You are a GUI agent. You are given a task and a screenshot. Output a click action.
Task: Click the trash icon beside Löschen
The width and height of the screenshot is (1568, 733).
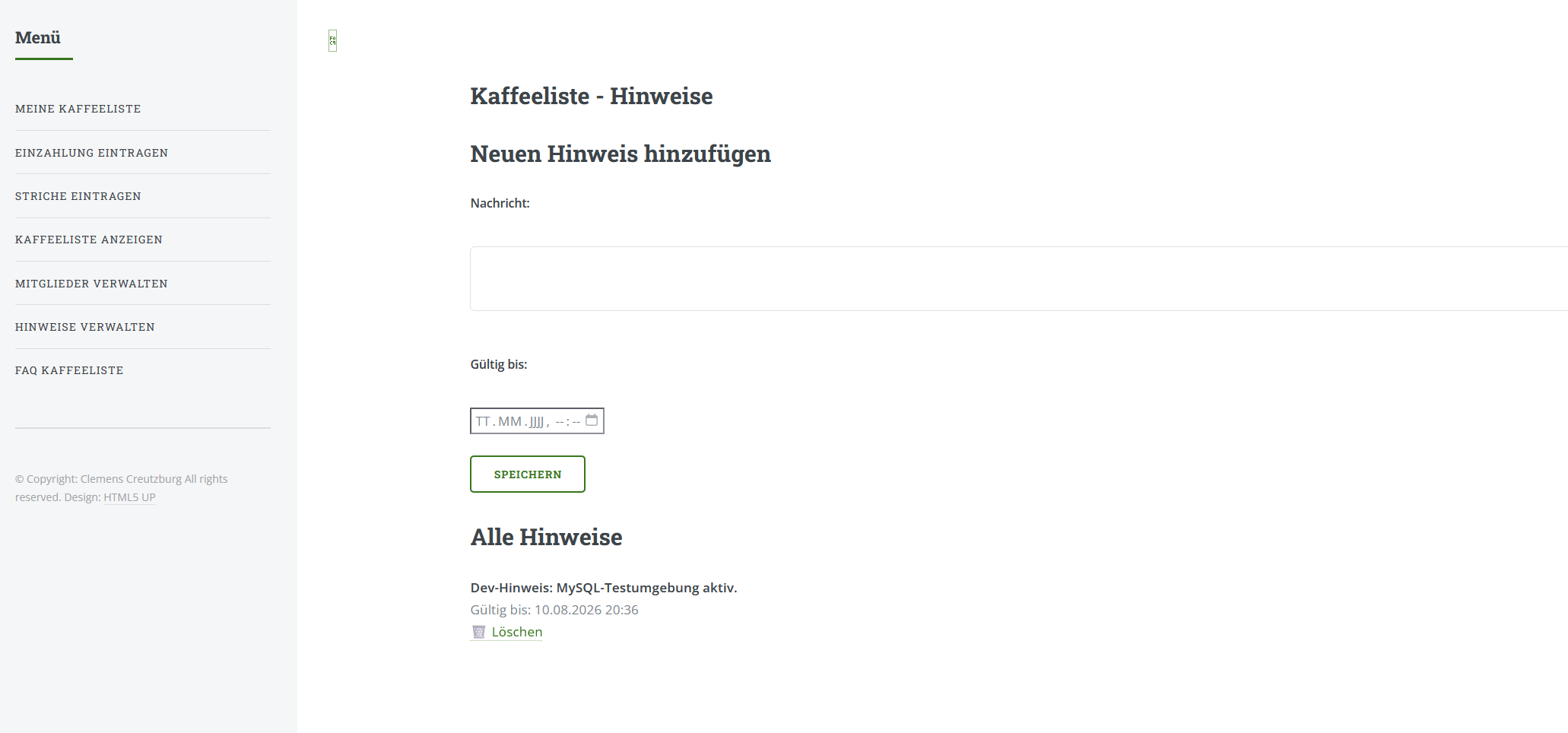[x=479, y=632]
